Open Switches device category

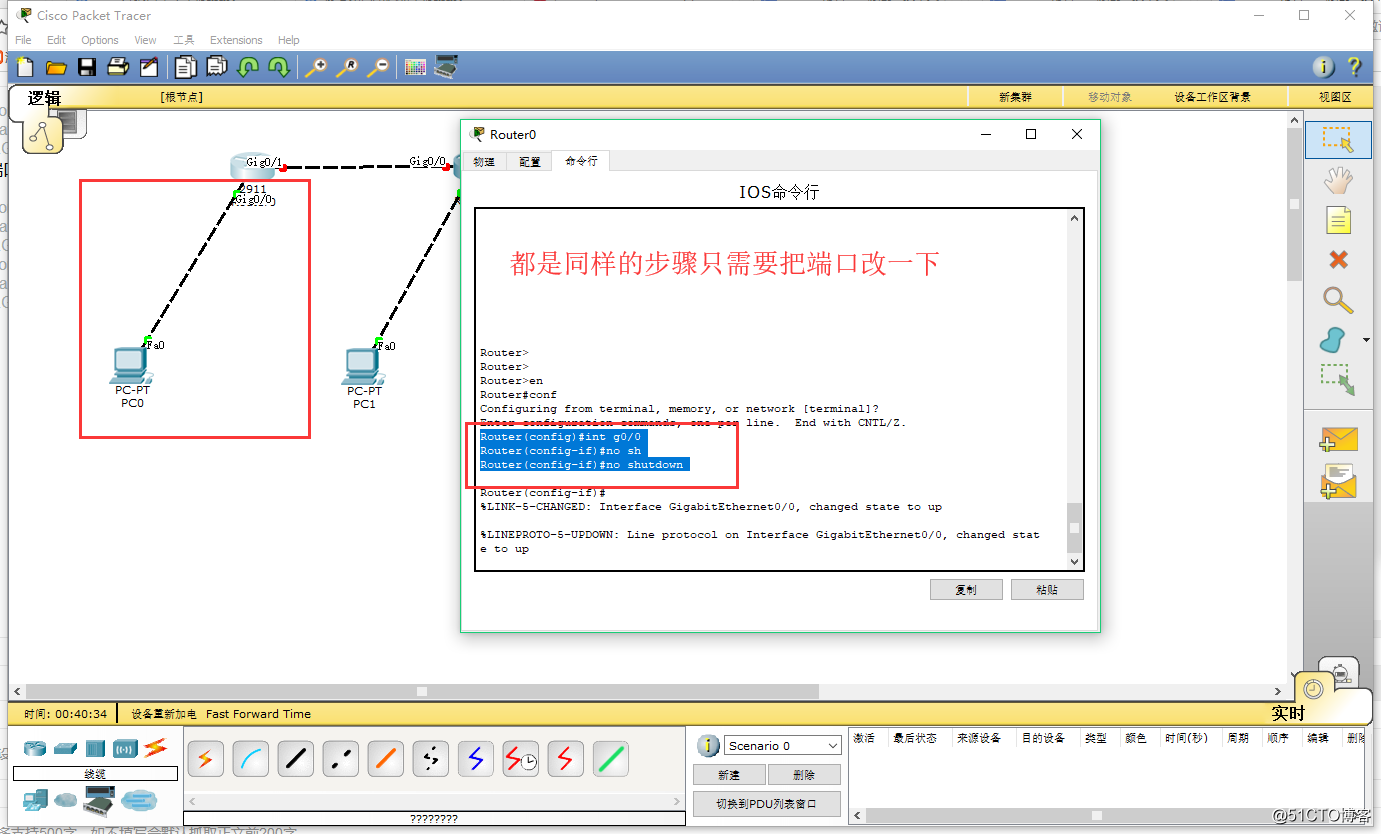tap(65, 748)
